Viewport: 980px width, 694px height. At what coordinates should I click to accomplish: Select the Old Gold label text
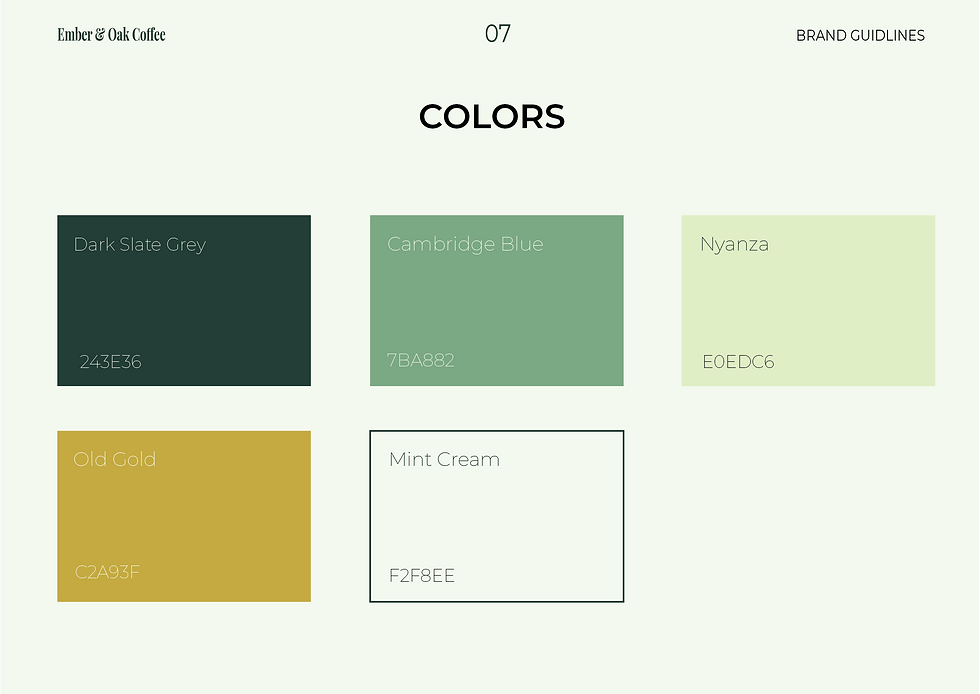point(114,459)
